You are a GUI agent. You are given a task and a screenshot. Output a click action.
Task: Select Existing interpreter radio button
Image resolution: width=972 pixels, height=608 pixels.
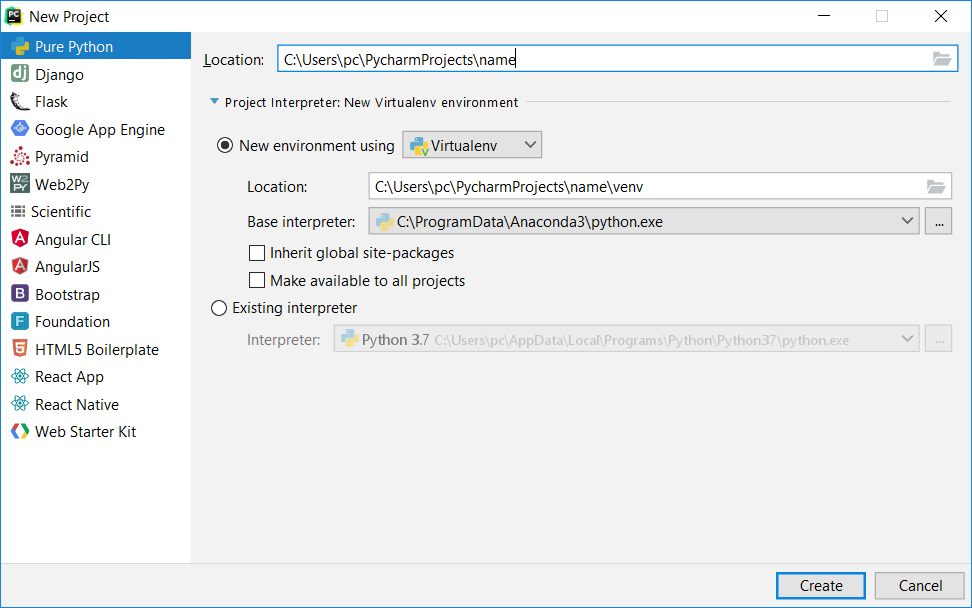click(219, 308)
